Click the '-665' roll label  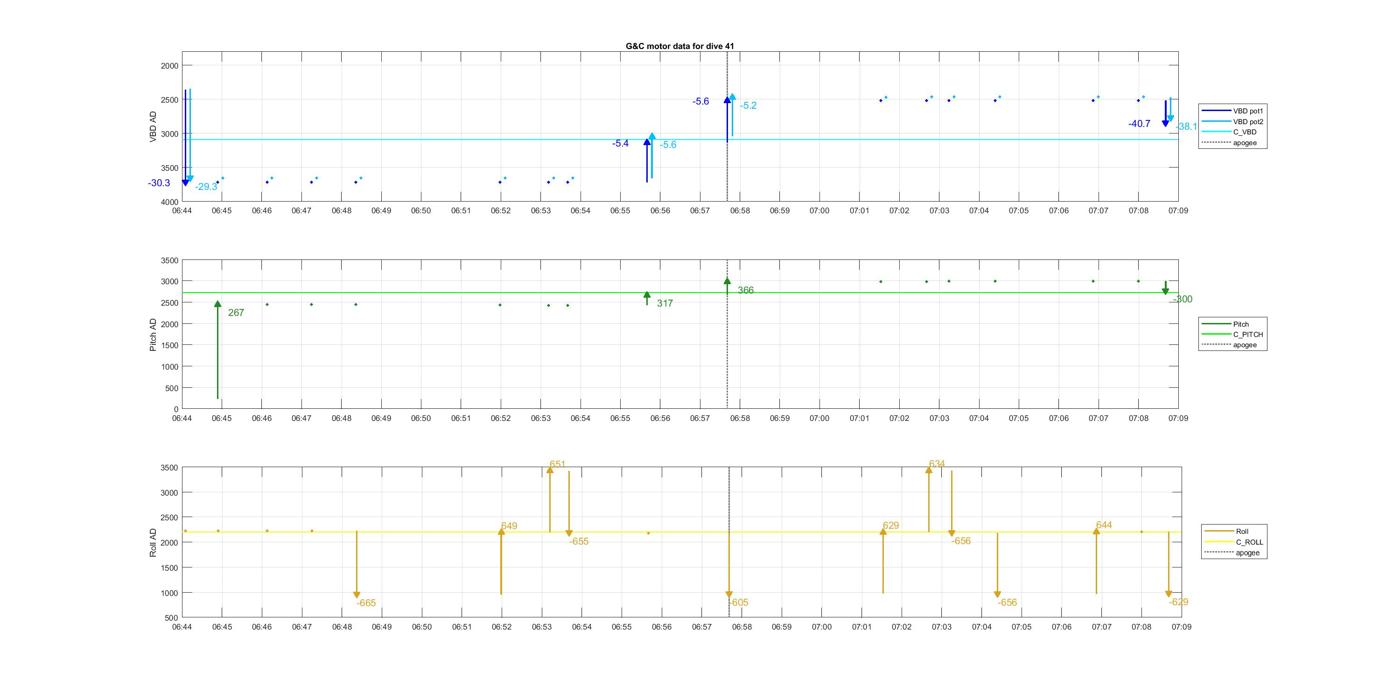pyautogui.click(x=366, y=604)
